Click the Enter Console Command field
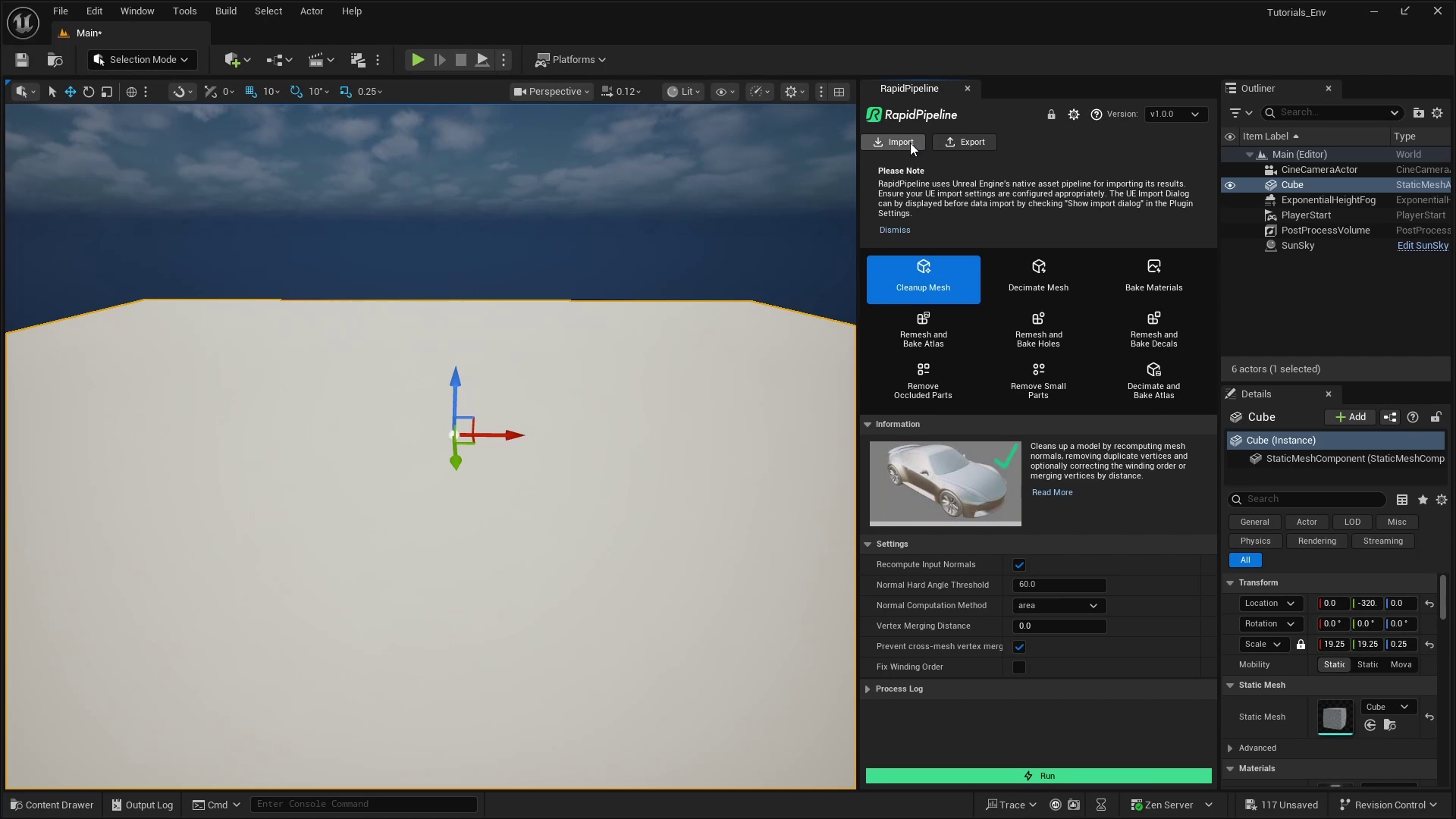1456x819 pixels. click(364, 804)
